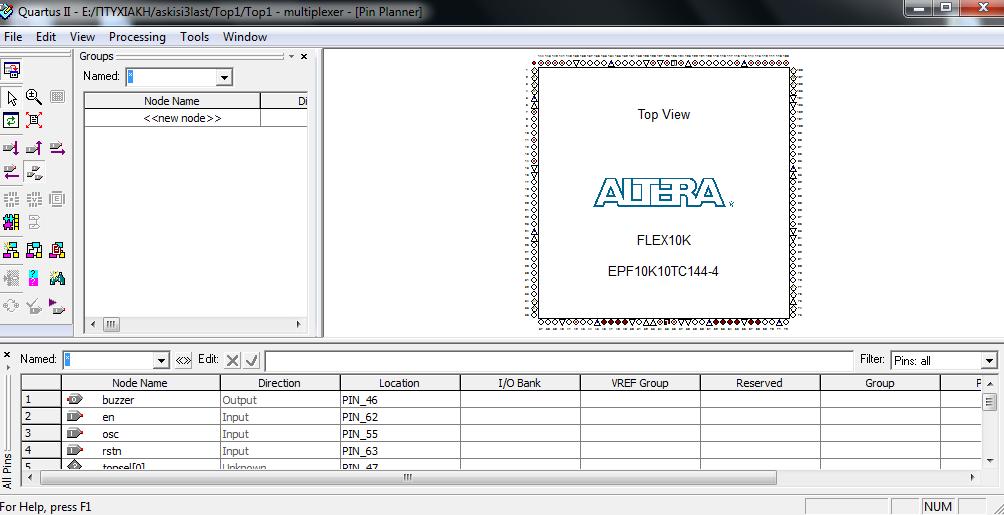Image resolution: width=1004 pixels, height=515 pixels.
Task: Click the grayed dotted-grid icon with V
Action: click(x=34, y=199)
